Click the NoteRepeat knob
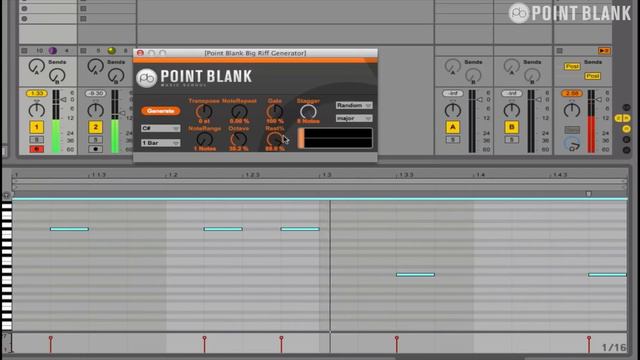The width and height of the screenshot is (640, 360). click(239, 111)
